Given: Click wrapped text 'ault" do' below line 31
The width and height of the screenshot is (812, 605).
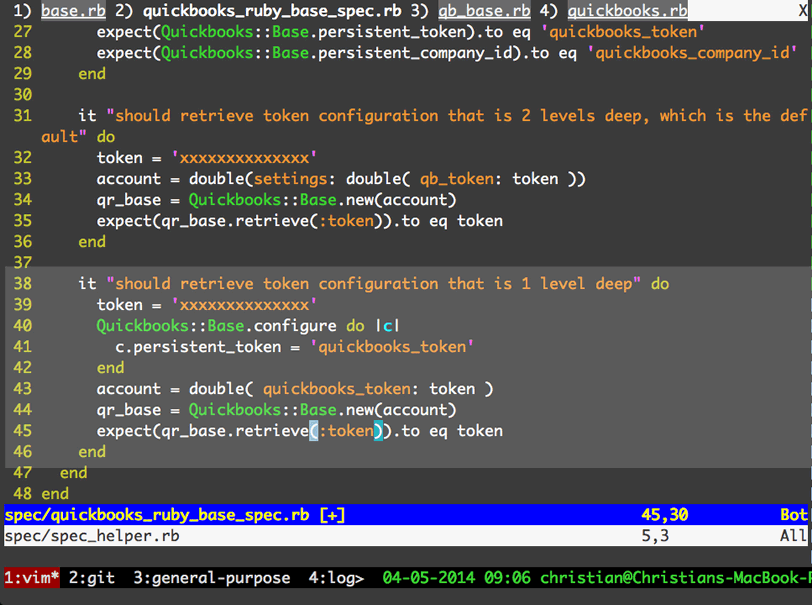Looking at the screenshot, I should pyautogui.click(x=78, y=137).
